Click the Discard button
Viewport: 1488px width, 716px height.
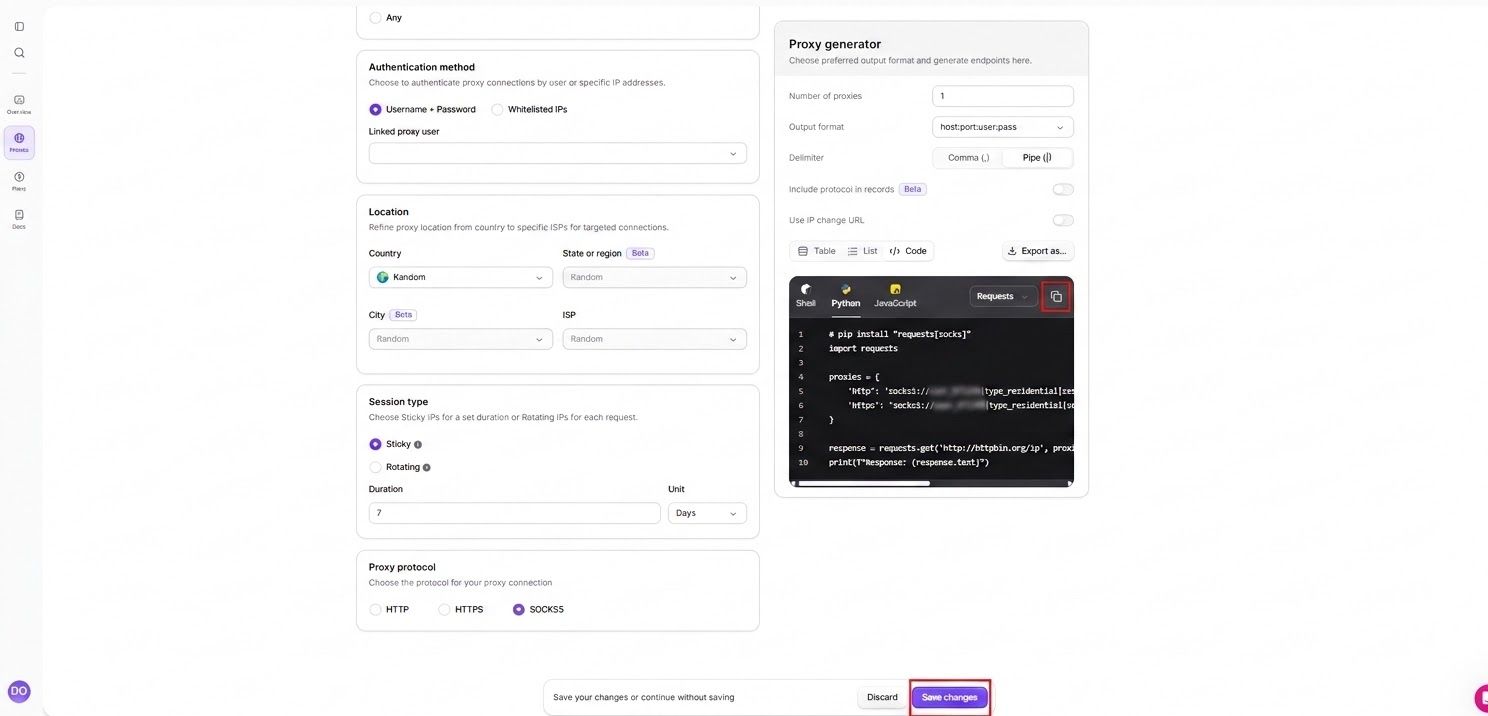882,697
